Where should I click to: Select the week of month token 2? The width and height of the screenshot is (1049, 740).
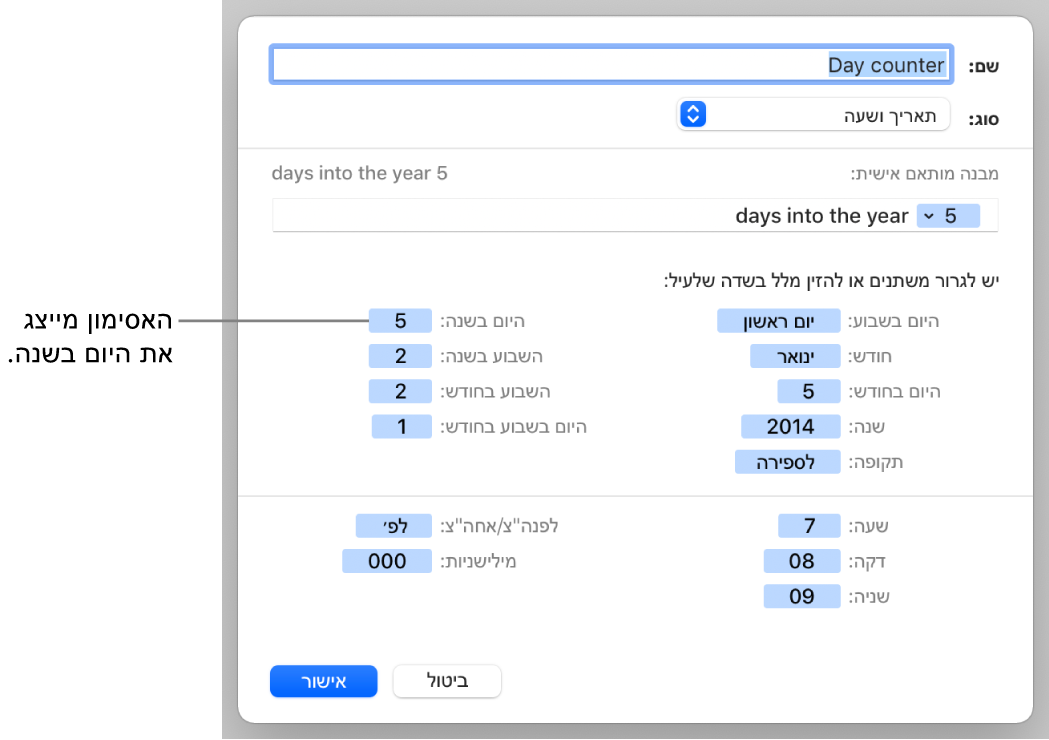(400, 391)
